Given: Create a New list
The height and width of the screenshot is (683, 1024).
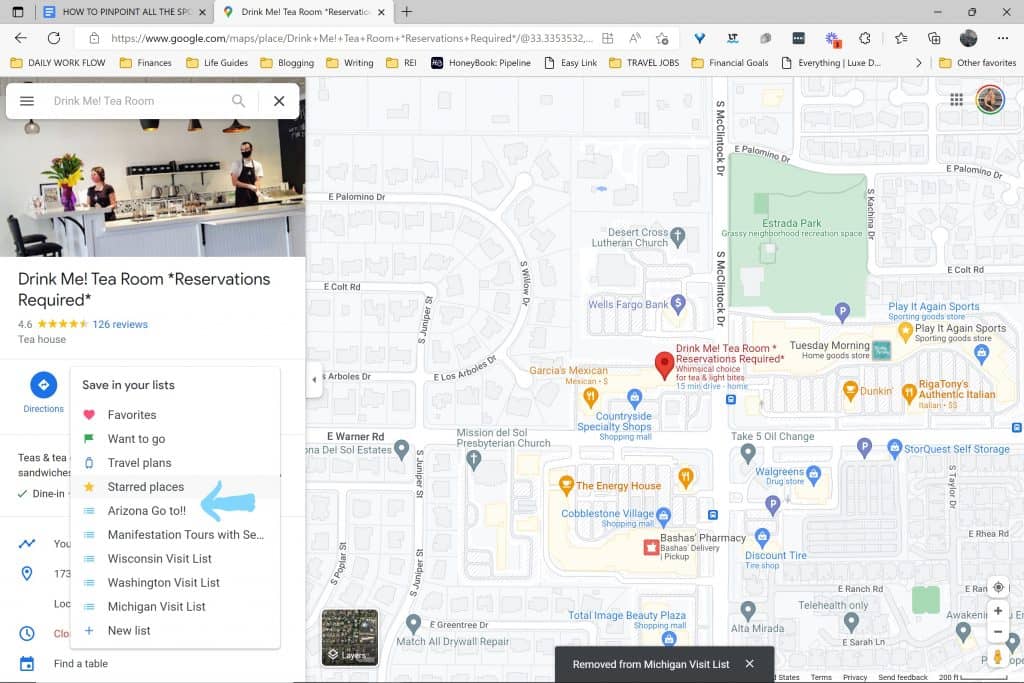Looking at the screenshot, I should point(174,631).
